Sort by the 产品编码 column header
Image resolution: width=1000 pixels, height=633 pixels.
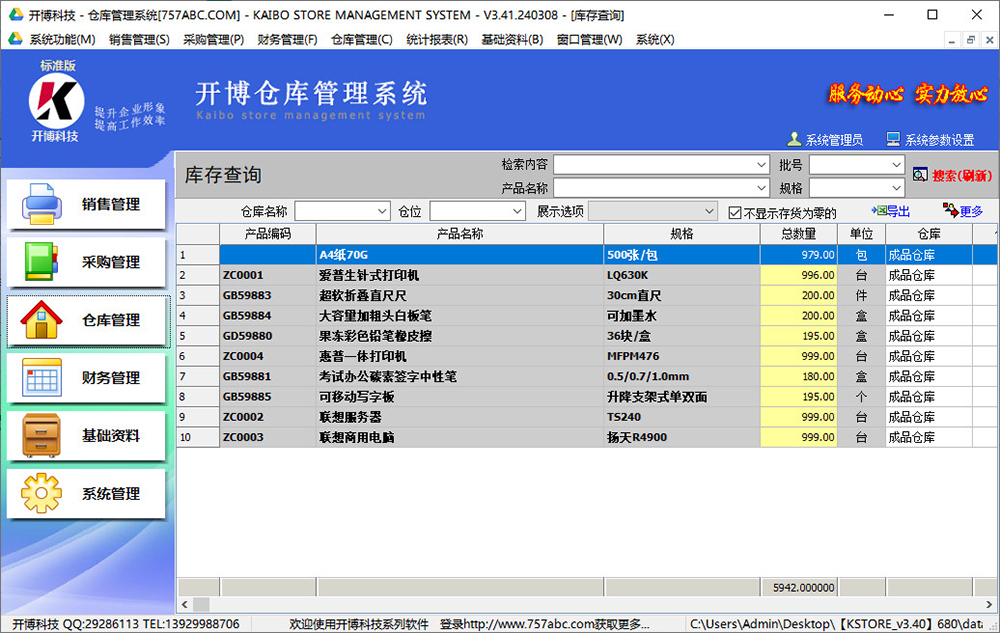(x=268, y=234)
